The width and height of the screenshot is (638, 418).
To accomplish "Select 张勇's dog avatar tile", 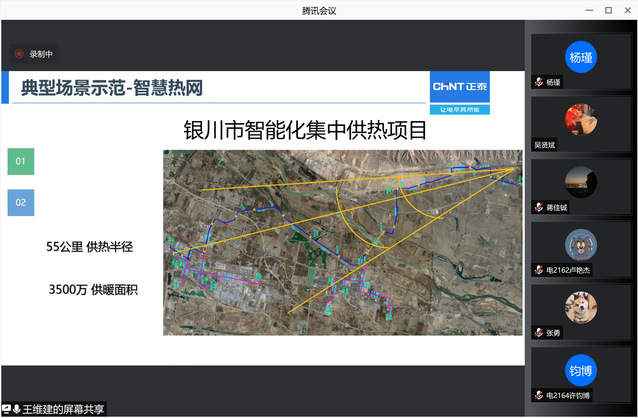I will tap(580, 307).
